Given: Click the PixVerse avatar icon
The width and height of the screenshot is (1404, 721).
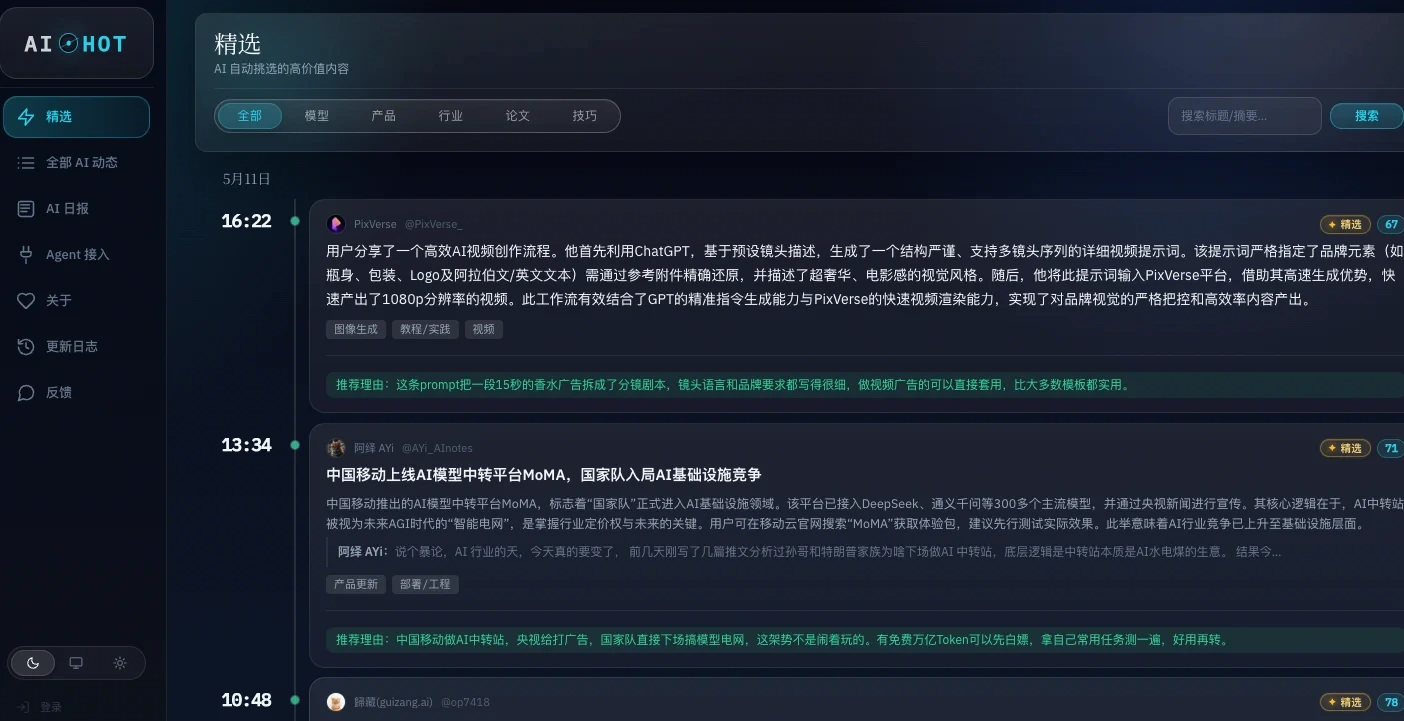Looking at the screenshot, I should [336, 224].
